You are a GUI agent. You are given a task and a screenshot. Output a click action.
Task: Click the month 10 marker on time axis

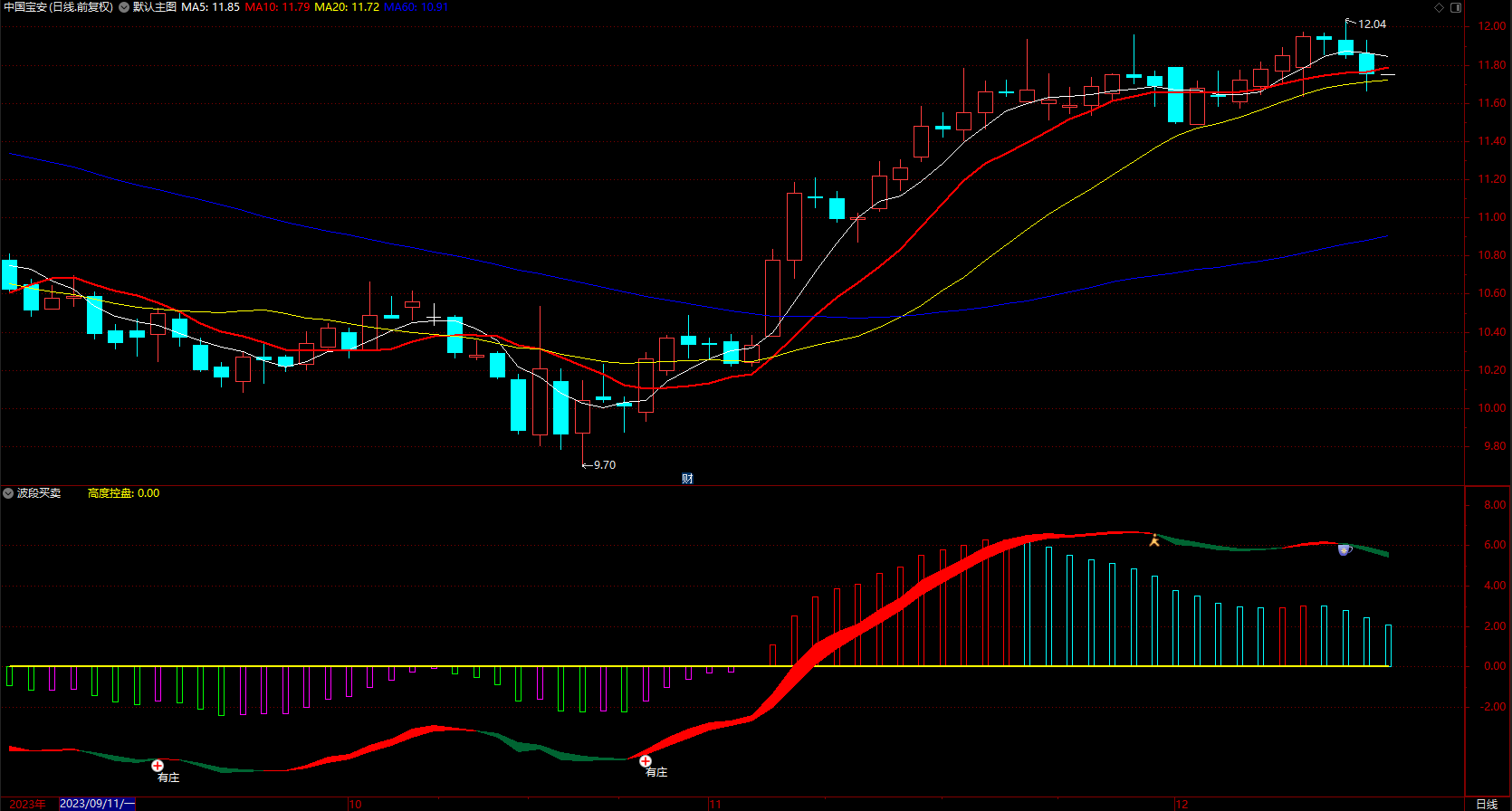coord(355,804)
